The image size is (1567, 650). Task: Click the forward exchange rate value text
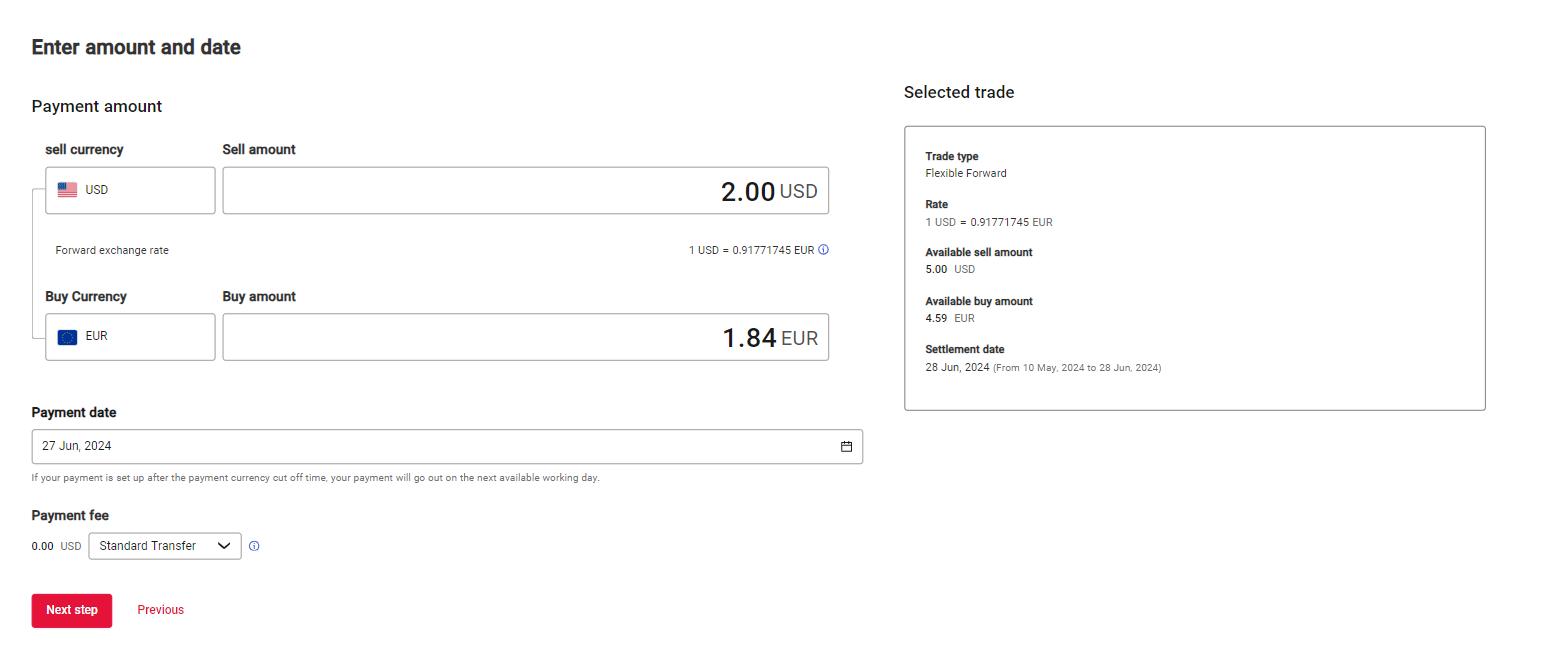[x=750, y=250]
